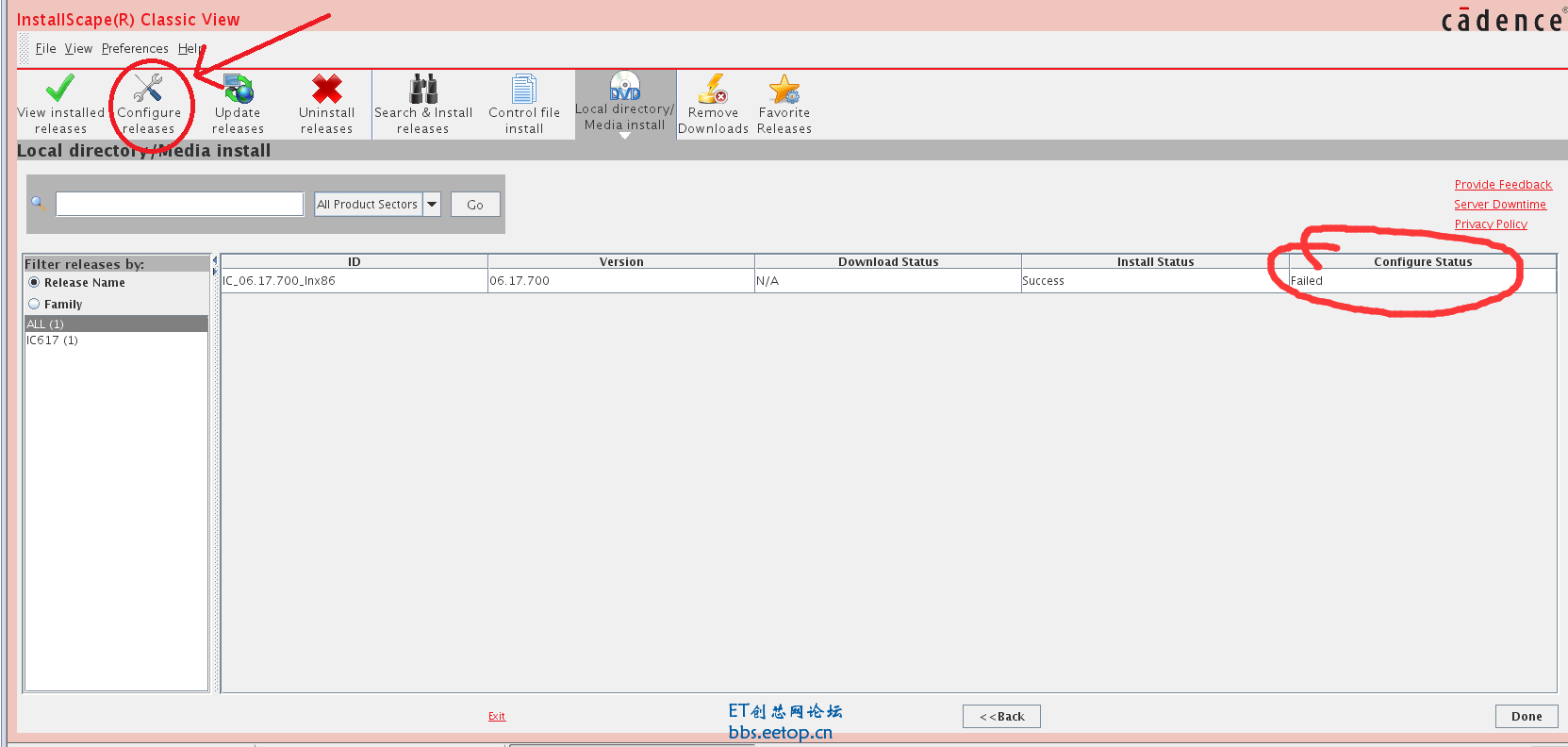The height and width of the screenshot is (747, 1568).
Task: Click Failed configure status cell
Action: tap(1423, 281)
